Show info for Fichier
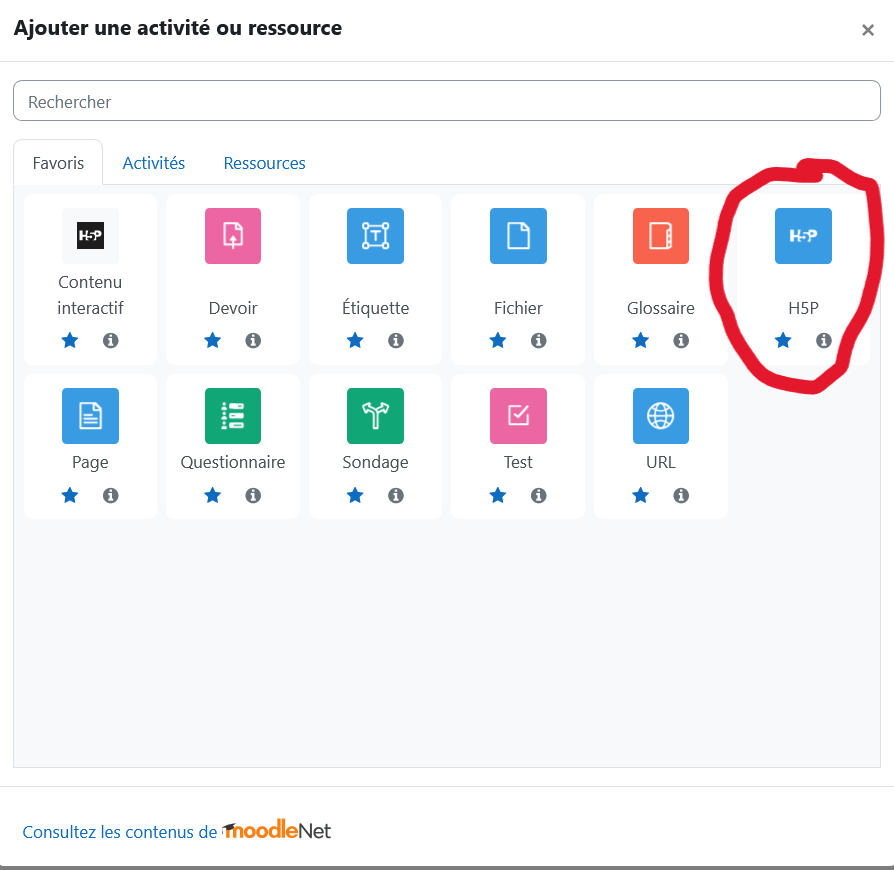Viewport: 894px width, 870px height. 539,340
